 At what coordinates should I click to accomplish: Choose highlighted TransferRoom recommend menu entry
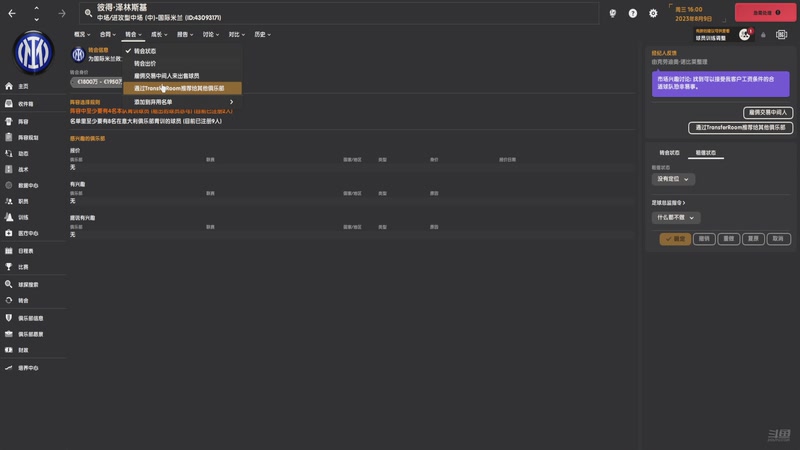point(182,88)
